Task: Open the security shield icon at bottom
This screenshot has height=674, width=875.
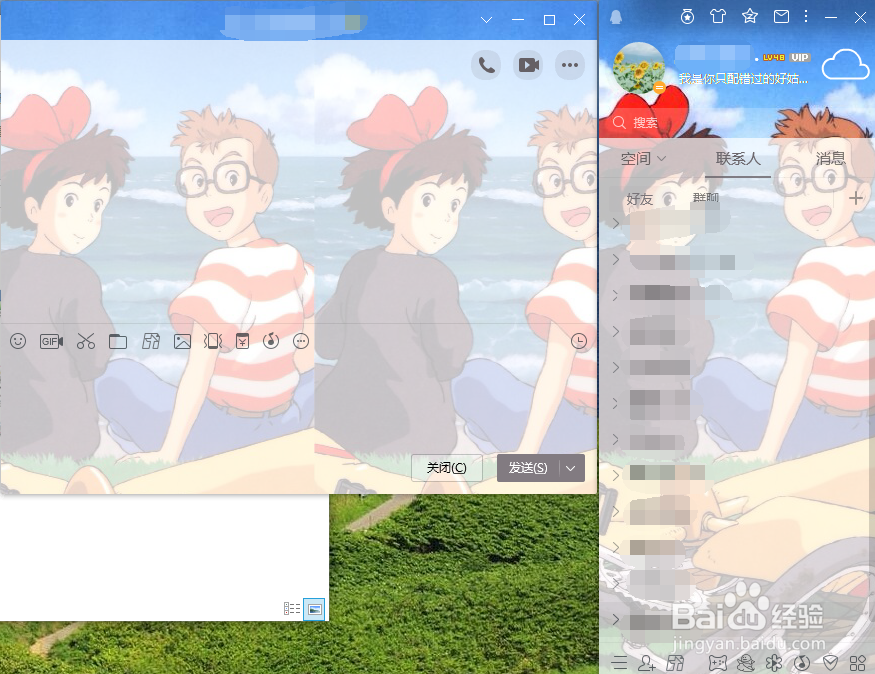Action: (830, 663)
